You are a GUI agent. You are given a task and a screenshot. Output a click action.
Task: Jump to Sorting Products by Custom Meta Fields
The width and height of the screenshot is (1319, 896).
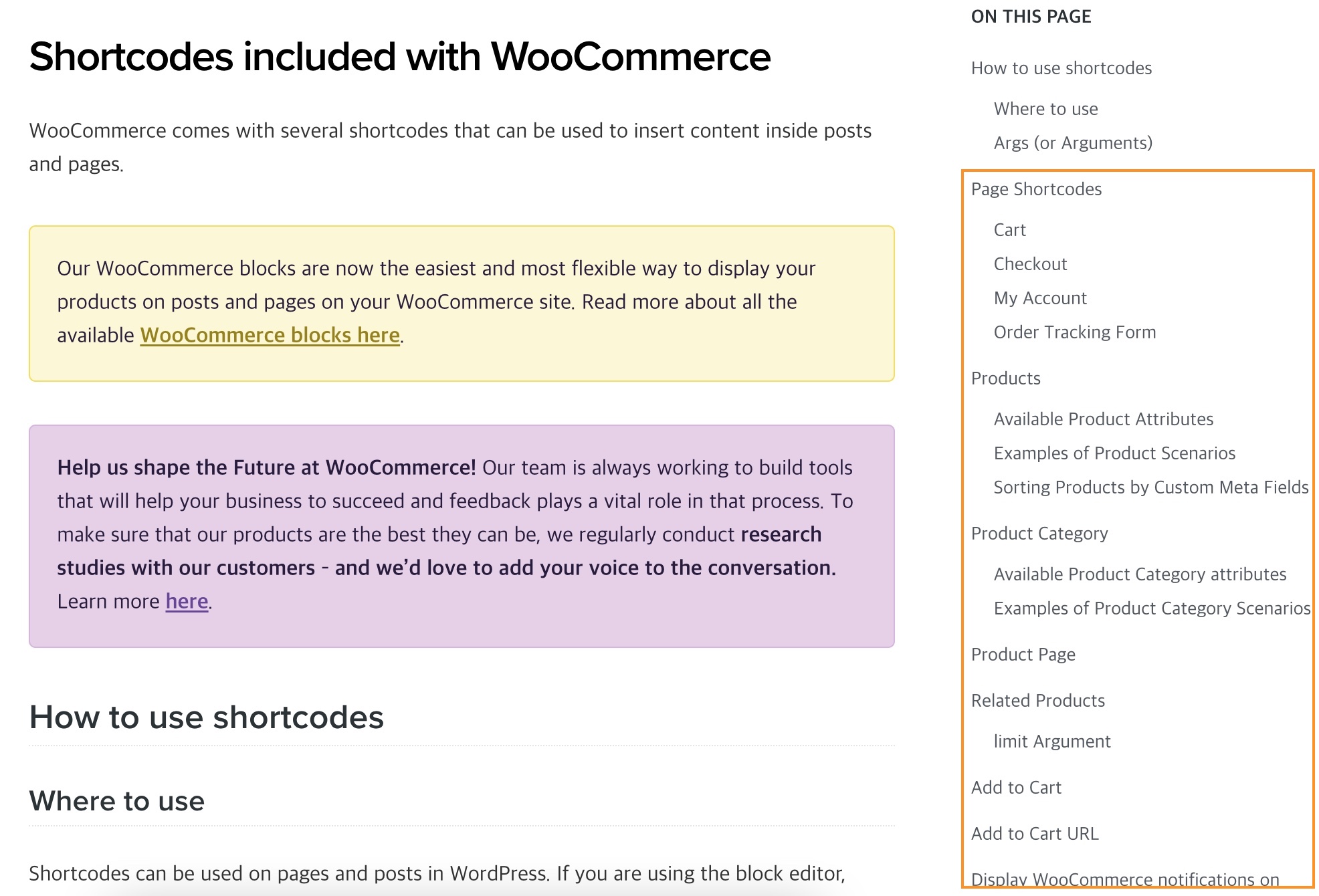pos(1150,487)
